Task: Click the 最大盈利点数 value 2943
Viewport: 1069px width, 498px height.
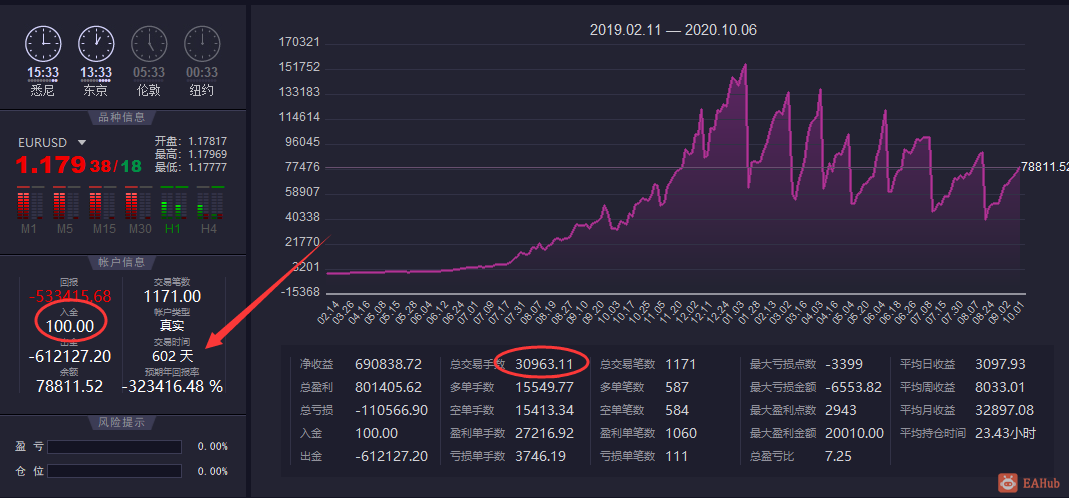Action: pos(841,410)
